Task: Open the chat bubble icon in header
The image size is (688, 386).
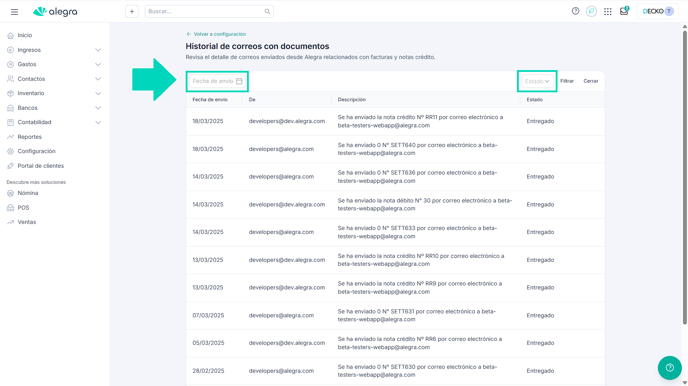Action: [x=591, y=11]
